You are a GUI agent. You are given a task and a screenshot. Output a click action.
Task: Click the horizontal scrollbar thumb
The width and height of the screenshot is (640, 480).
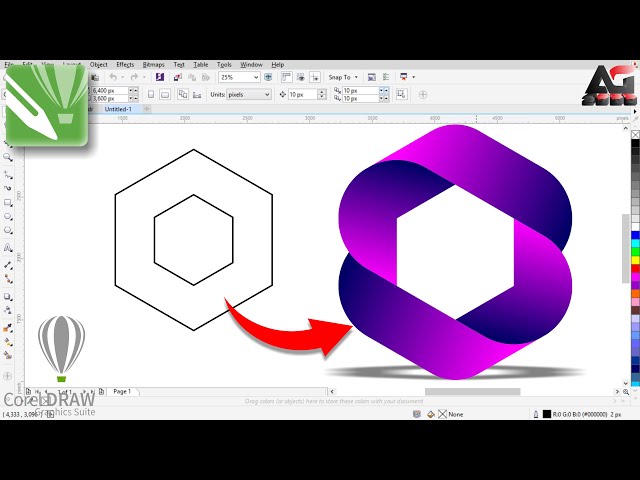(x=473, y=391)
